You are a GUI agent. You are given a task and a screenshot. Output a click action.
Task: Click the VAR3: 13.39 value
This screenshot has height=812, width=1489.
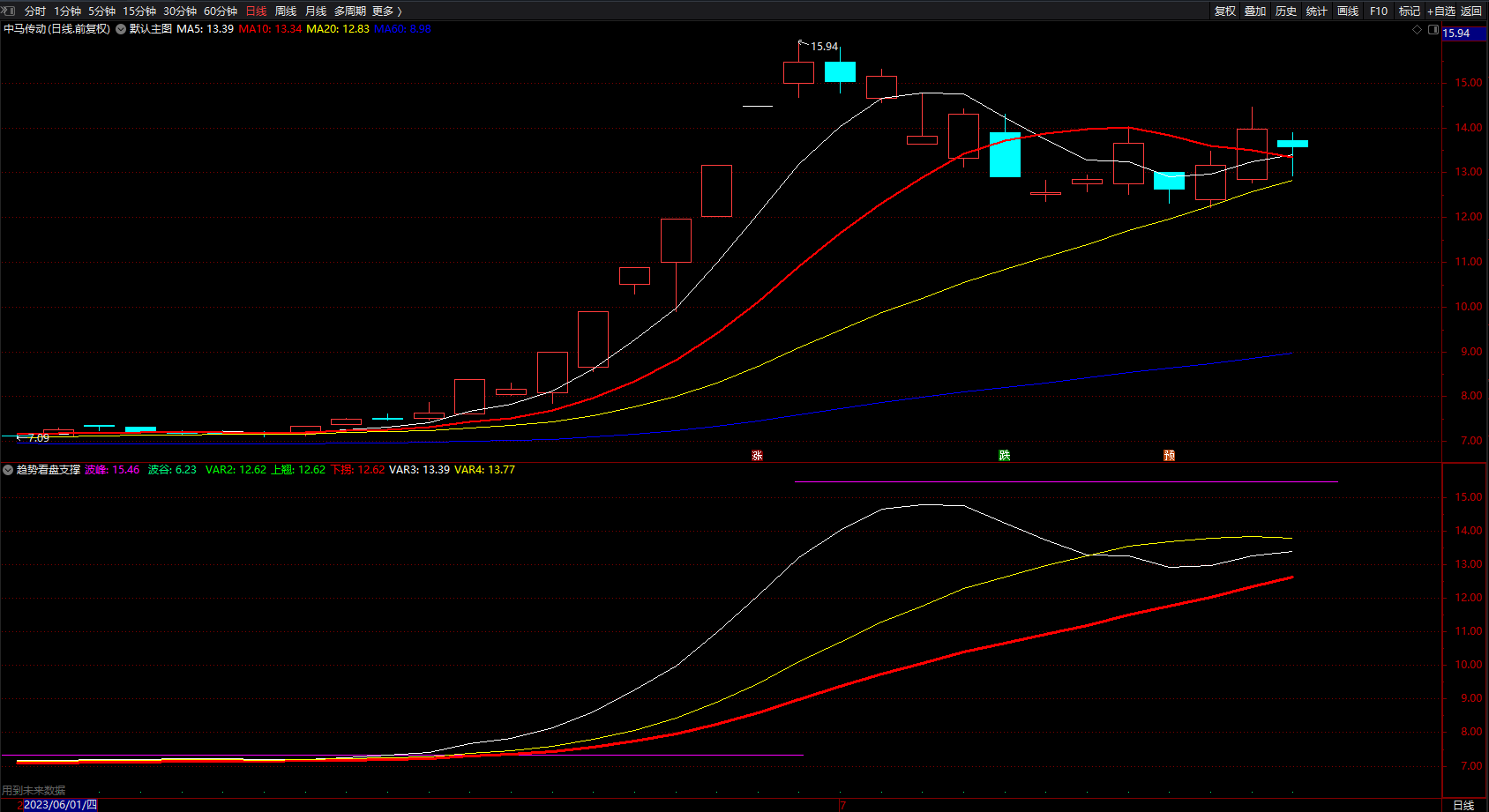coord(419,470)
